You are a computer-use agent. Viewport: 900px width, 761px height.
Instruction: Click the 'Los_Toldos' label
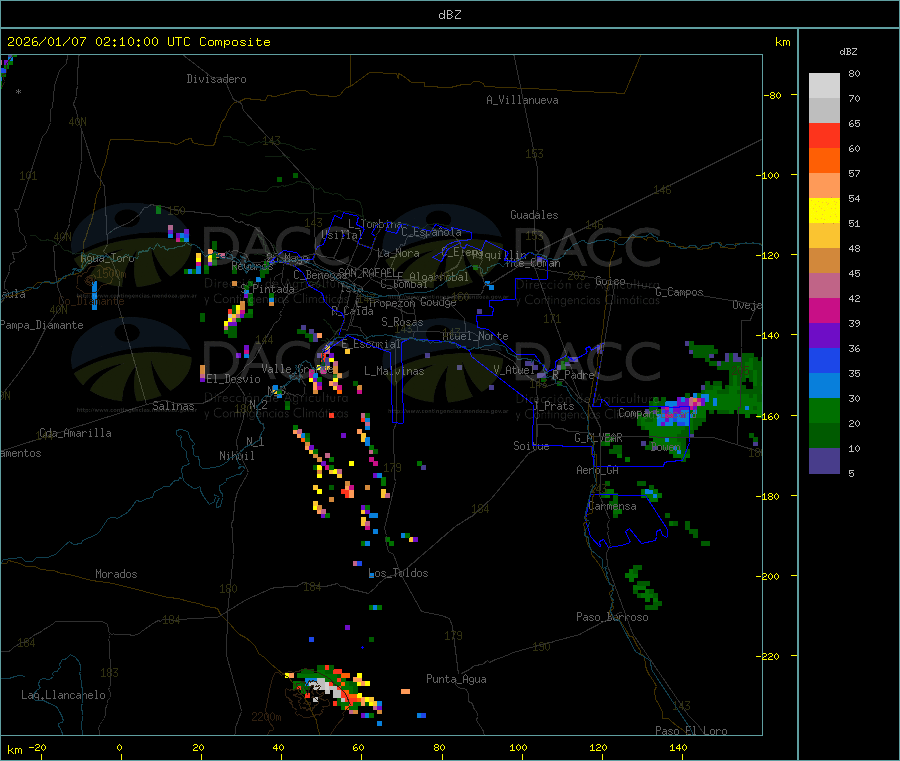point(398,573)
